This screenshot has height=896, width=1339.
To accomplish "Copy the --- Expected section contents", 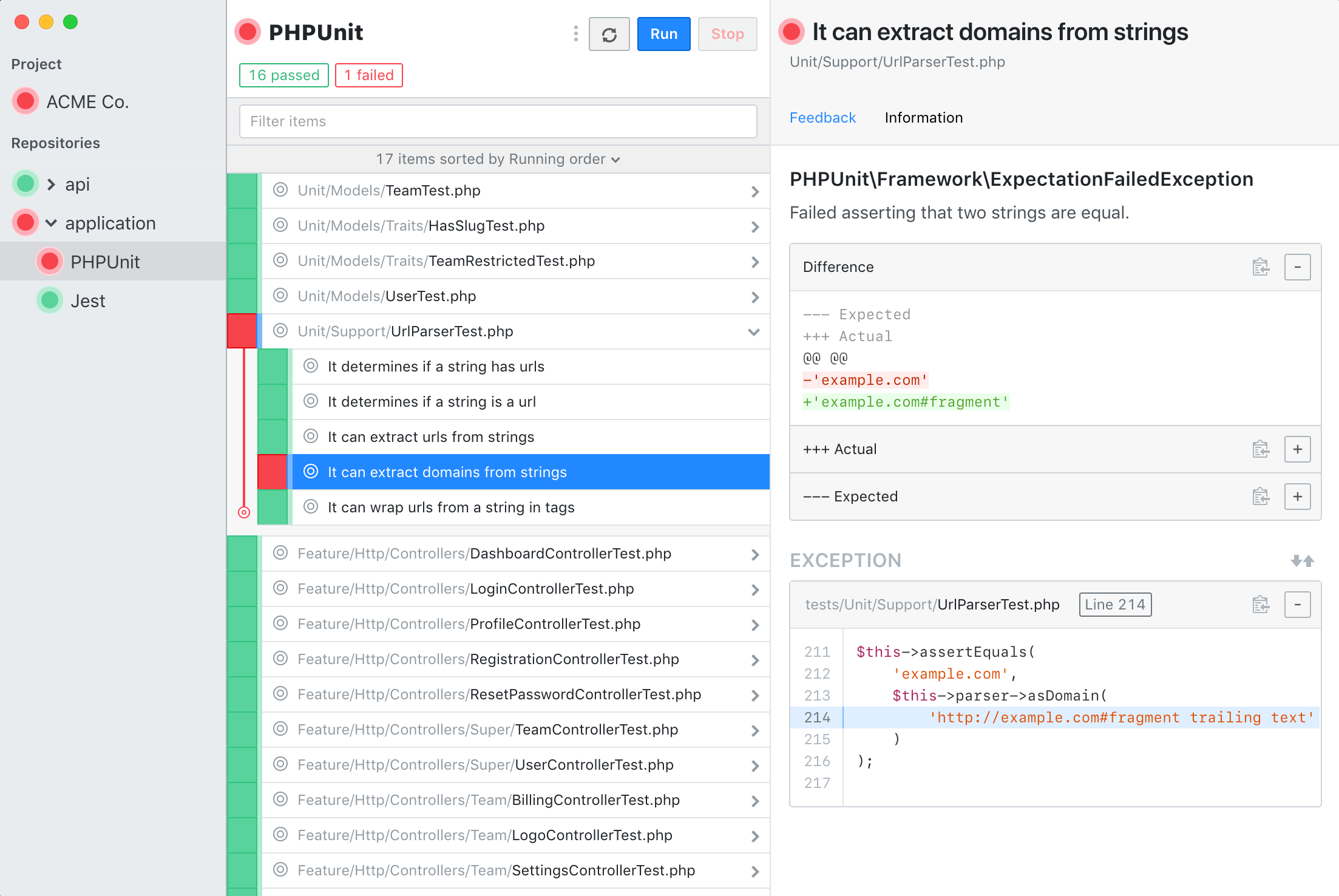I will [1260, 497].
